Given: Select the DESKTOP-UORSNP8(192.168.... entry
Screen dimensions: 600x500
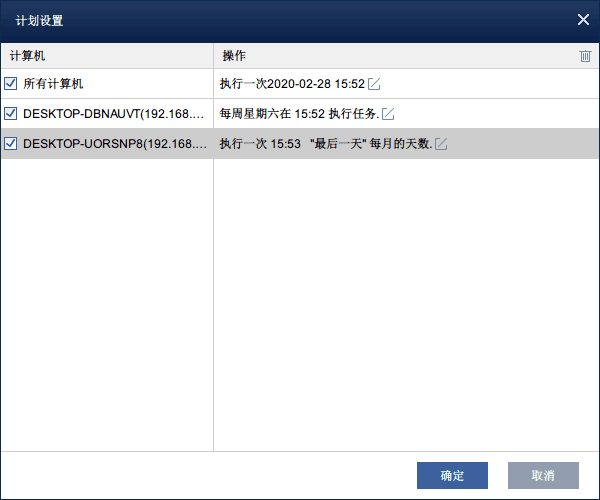Looking at the screenshot, I should (115, 144).
